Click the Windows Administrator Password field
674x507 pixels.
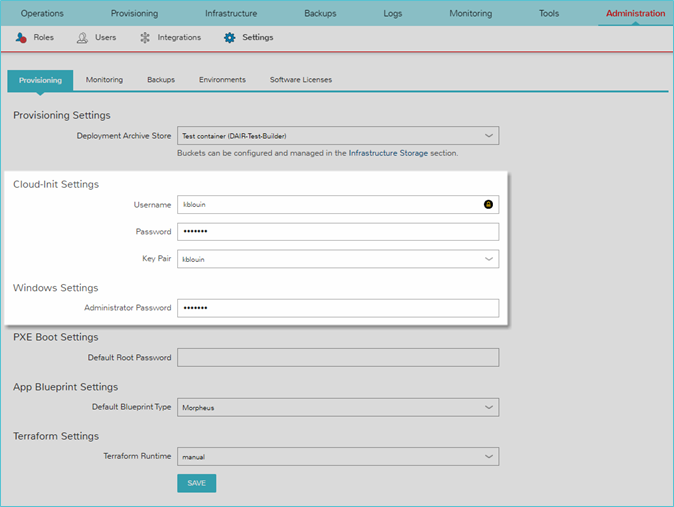pos(337,308)
